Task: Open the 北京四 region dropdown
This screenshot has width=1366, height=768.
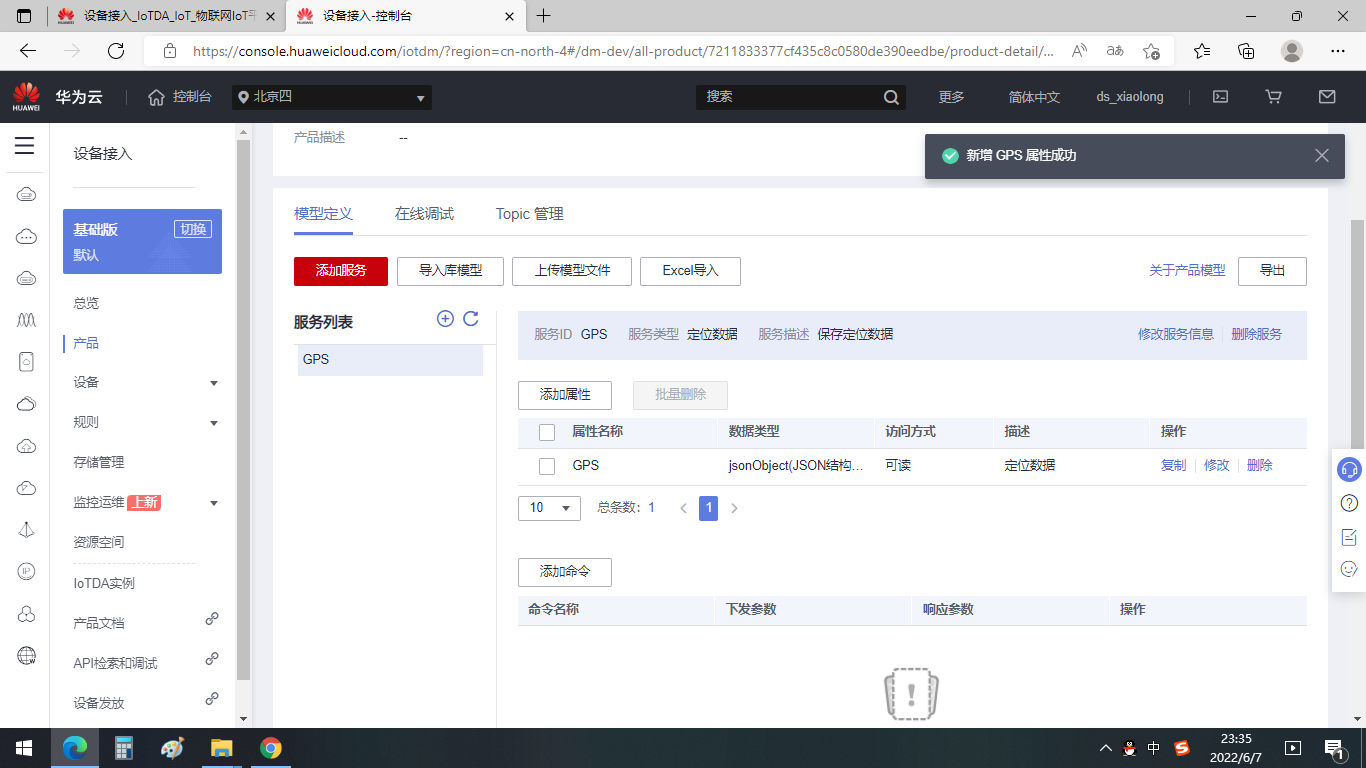Action: coord(332,97)
